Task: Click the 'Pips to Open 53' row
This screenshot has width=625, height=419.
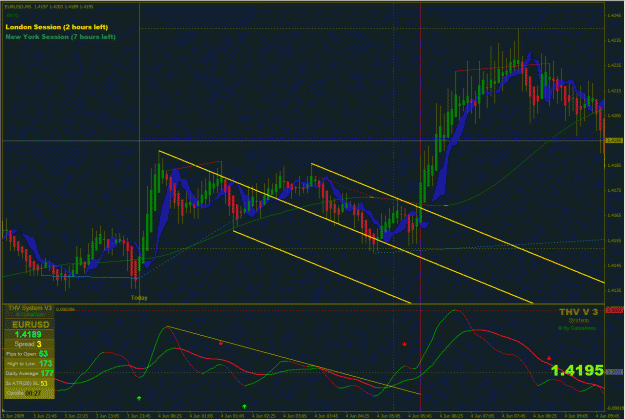Action: click(x=29, y=354)
